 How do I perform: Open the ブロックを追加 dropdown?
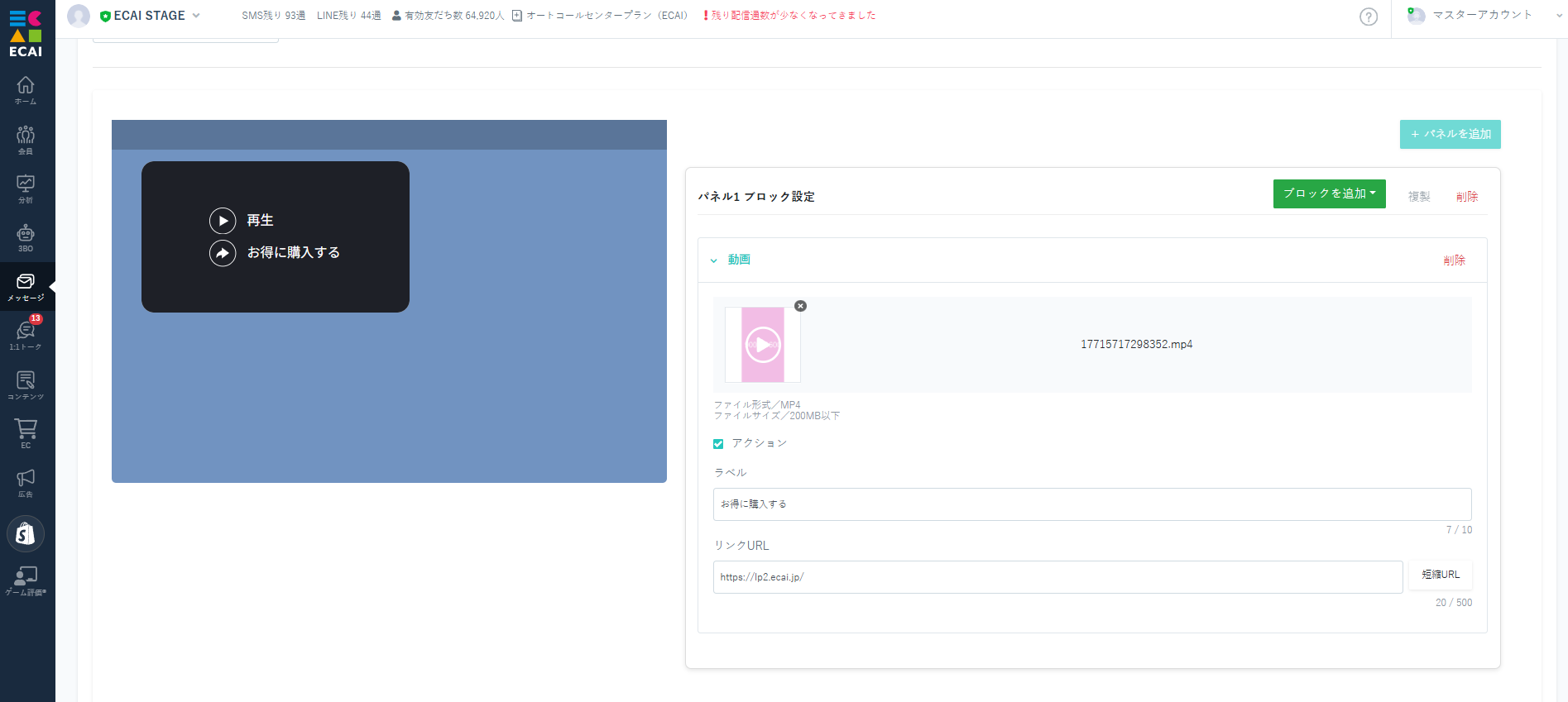coord(1329,194)
